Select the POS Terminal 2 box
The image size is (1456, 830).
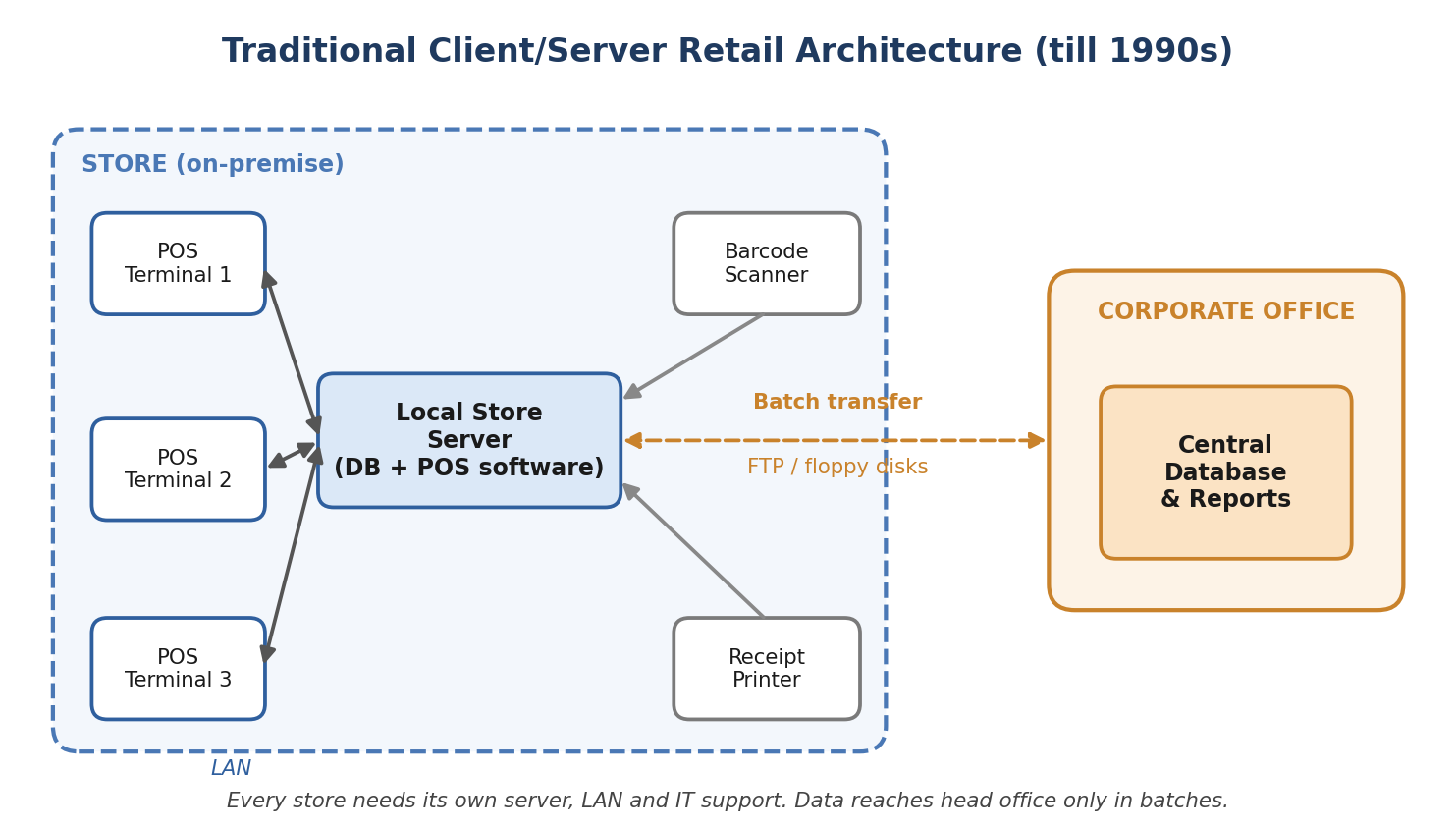179,470
